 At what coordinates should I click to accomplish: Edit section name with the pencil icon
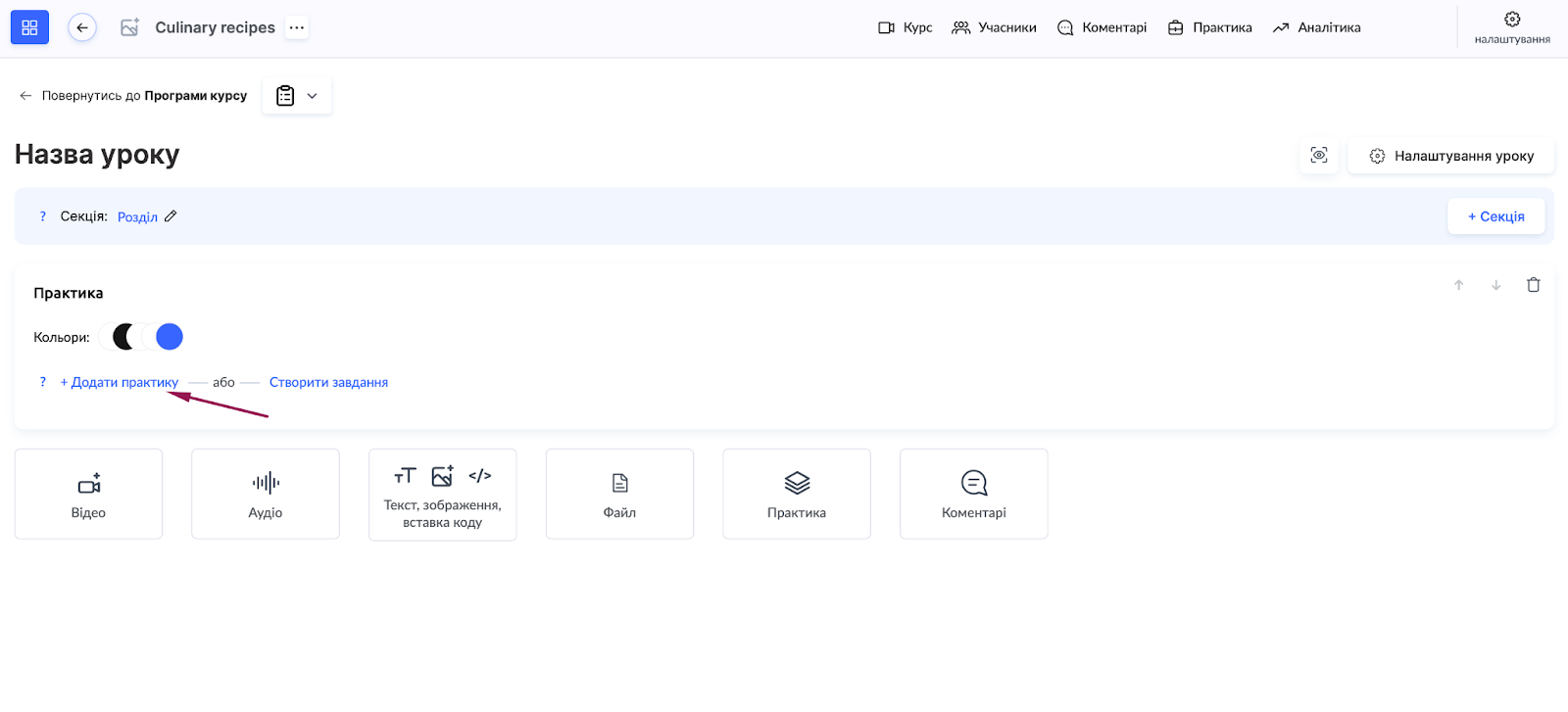(171, 216)
